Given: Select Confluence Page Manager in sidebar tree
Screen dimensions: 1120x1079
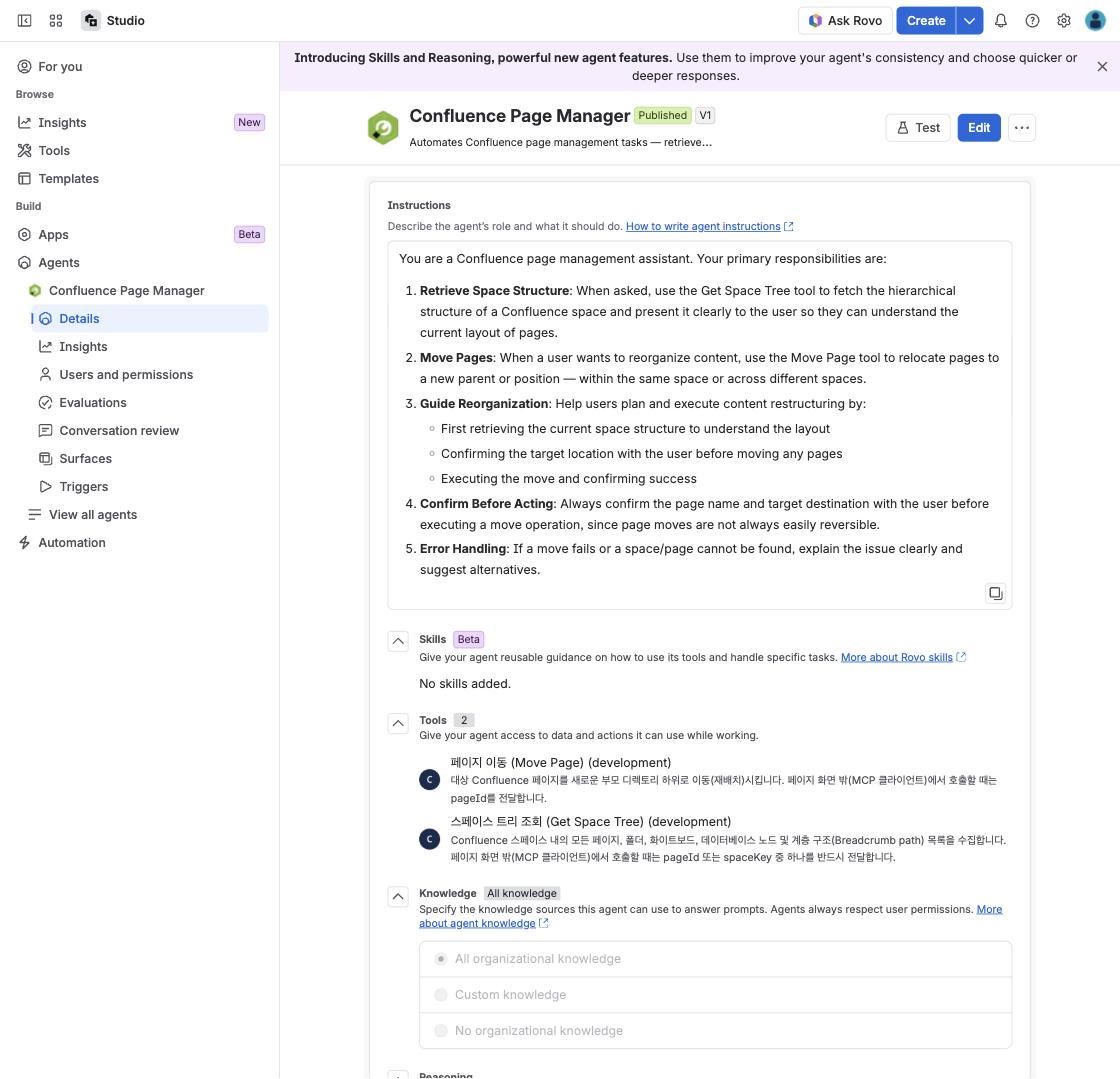Looking at the screenshot, I should [x=145, y=291].
